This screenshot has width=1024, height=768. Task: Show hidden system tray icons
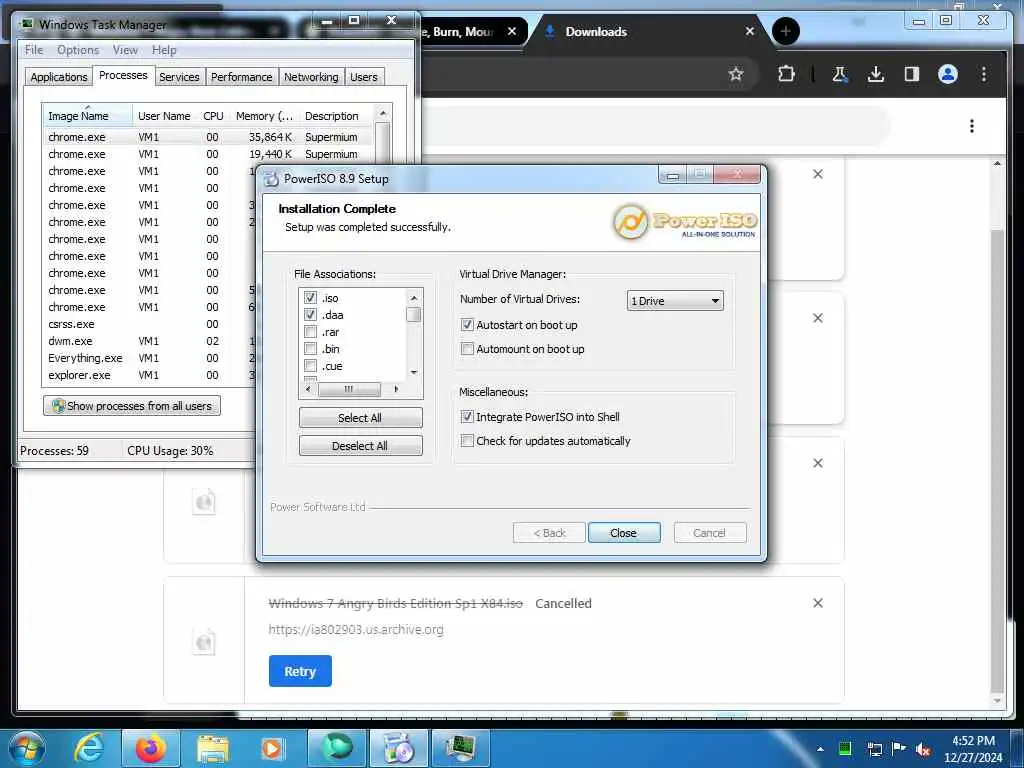click(x=820, y=749)
